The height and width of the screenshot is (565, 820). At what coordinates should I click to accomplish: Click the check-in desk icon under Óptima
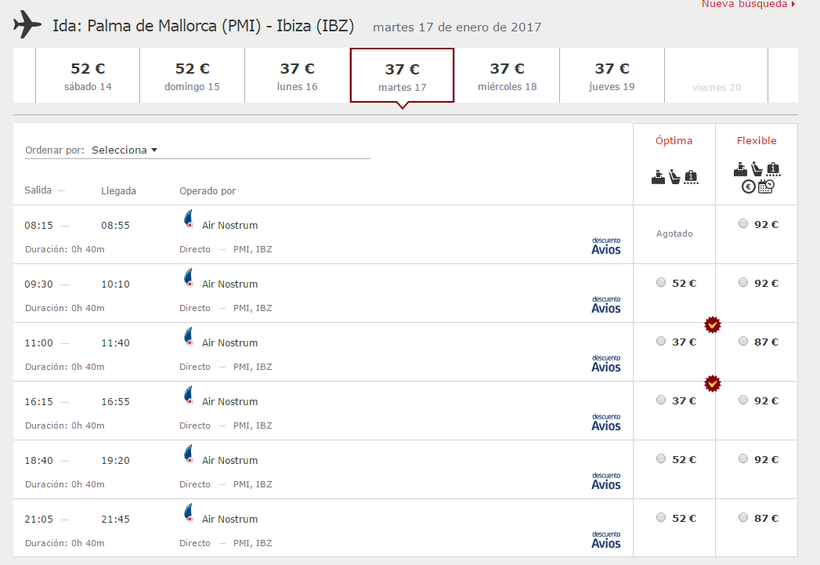tap(657, 177)
